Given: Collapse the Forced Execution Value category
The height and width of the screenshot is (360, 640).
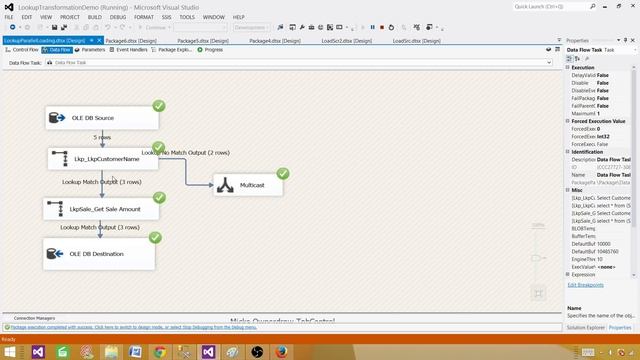Looking at the screenshot, I should (568, 121).
